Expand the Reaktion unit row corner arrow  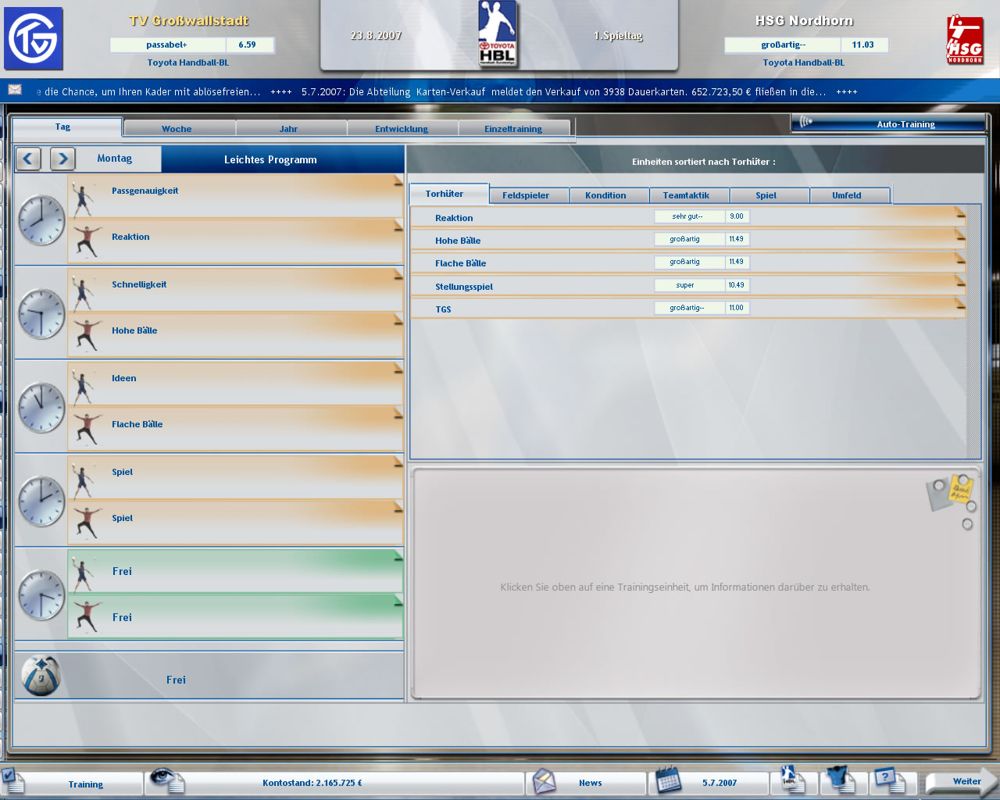[960, 211]
